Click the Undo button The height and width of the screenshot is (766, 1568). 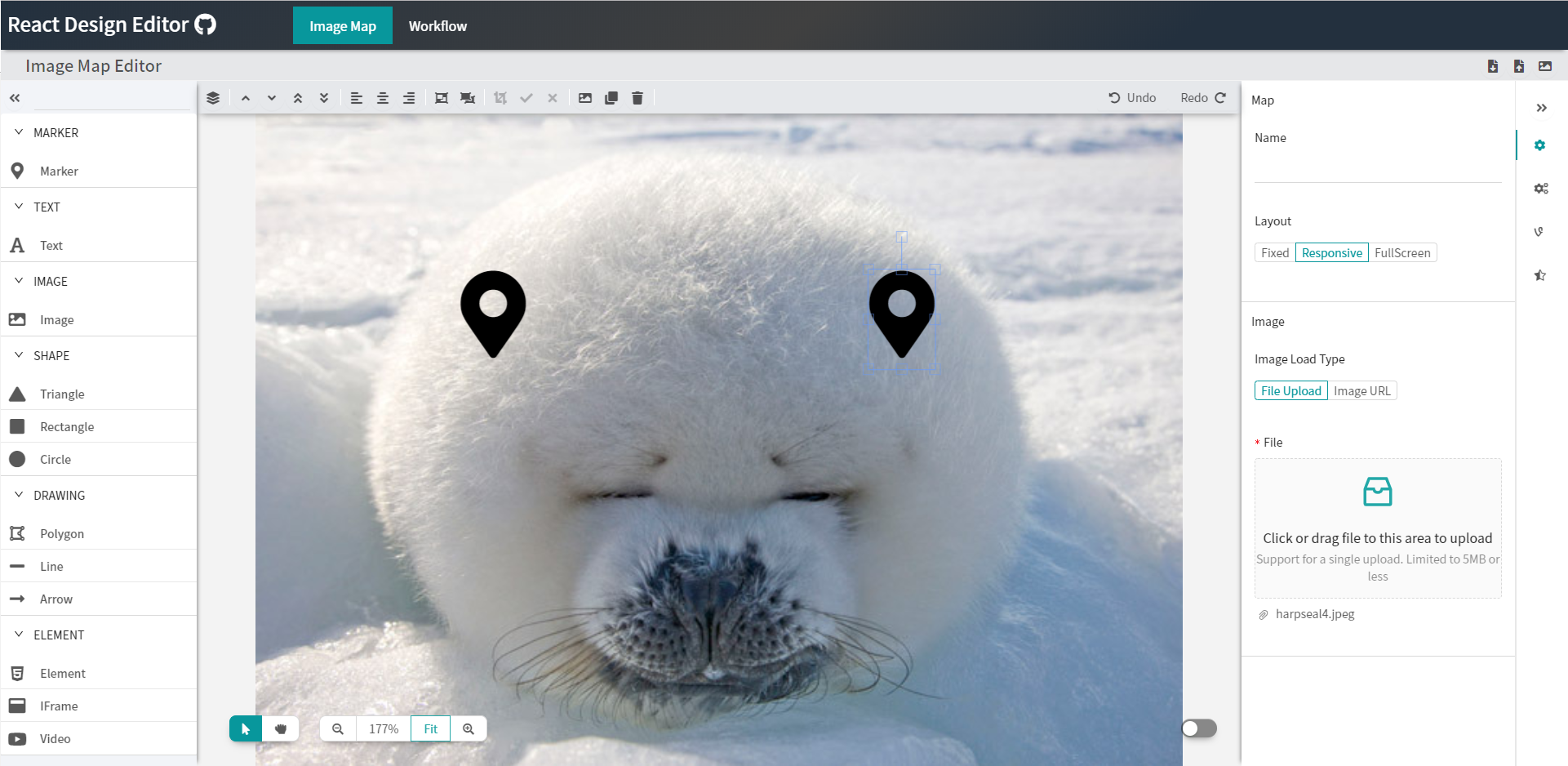1132,98
